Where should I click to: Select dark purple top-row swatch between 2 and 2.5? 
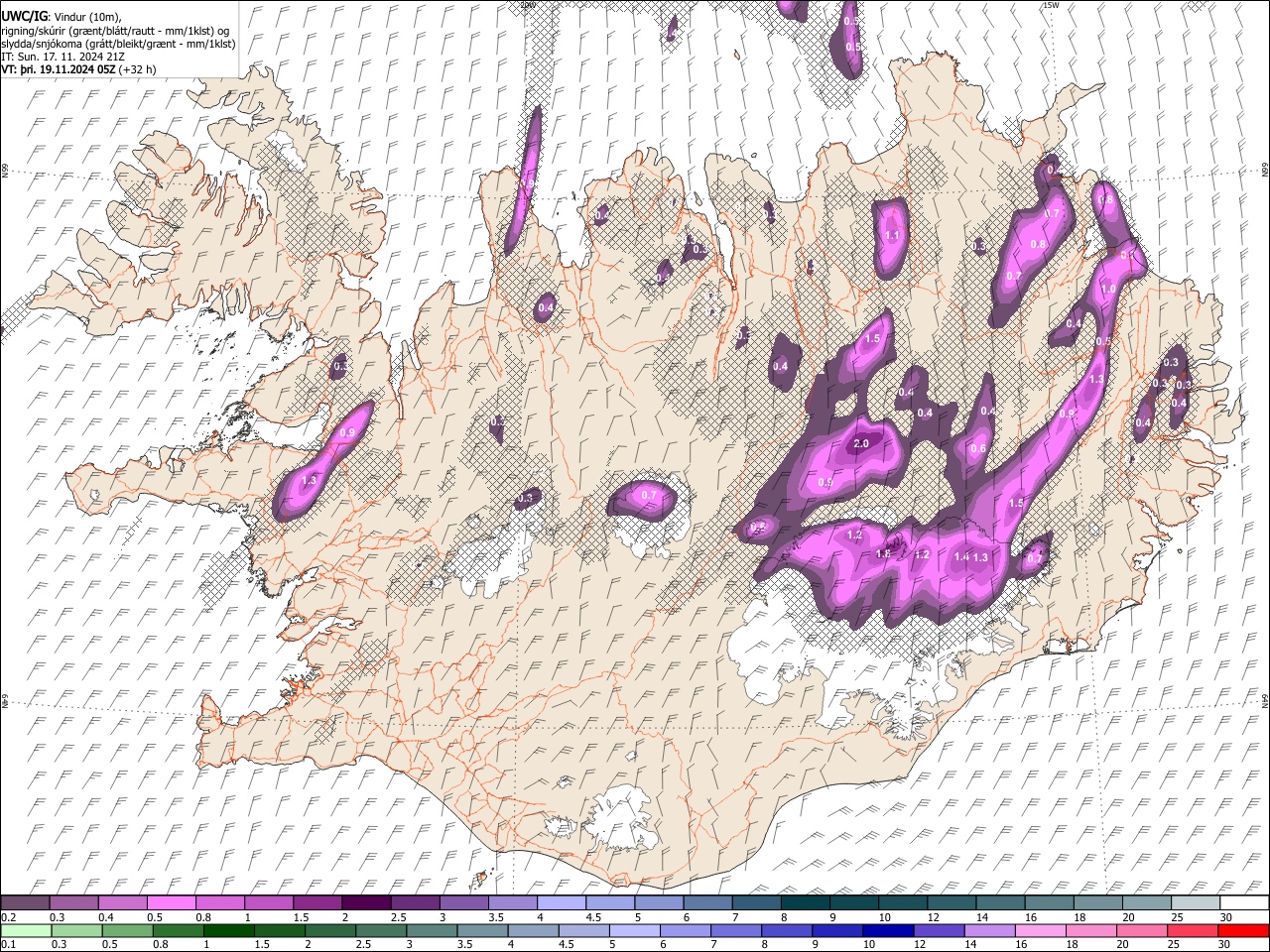366,903
